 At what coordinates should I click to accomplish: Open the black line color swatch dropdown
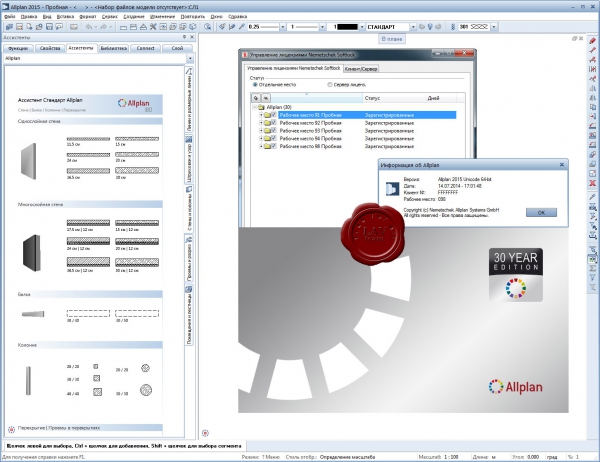point(362,27)
